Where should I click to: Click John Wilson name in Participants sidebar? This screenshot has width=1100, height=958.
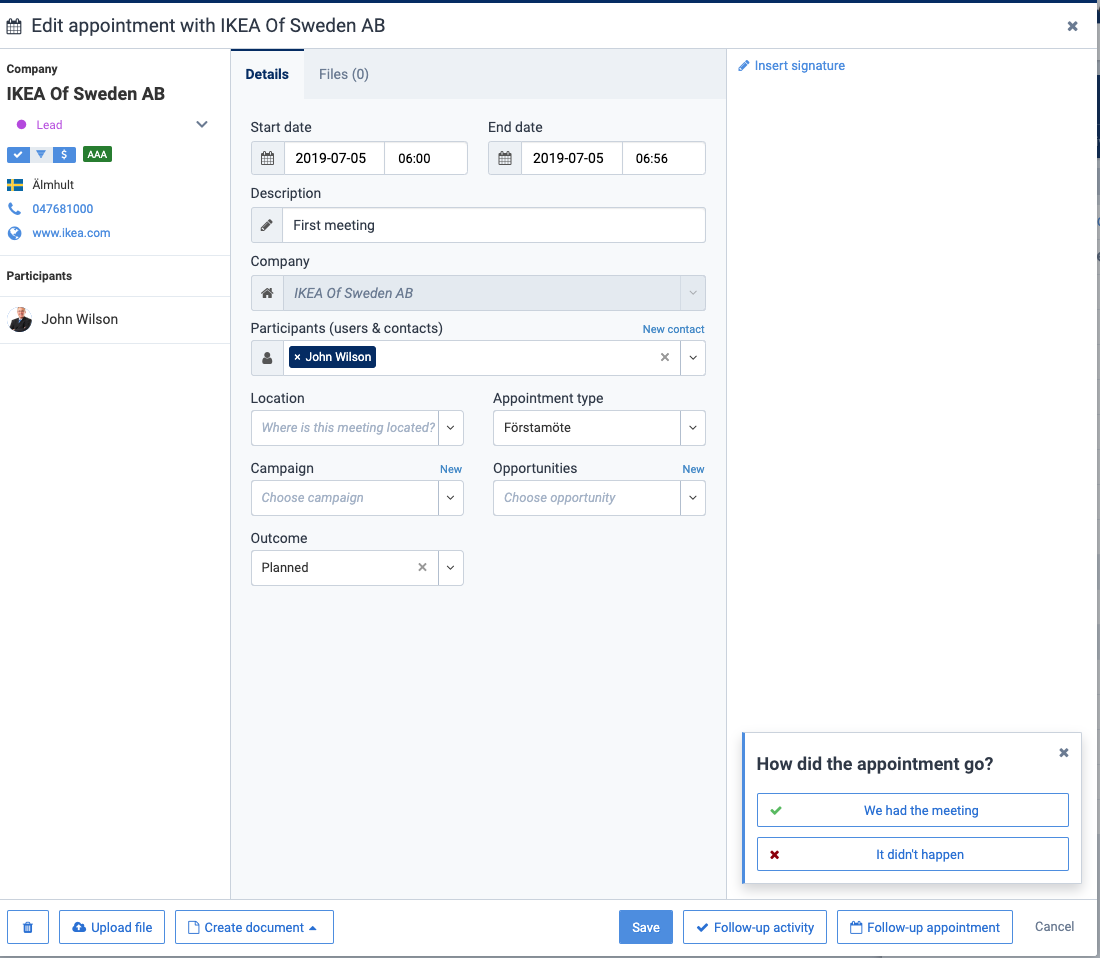coord(79,319)
